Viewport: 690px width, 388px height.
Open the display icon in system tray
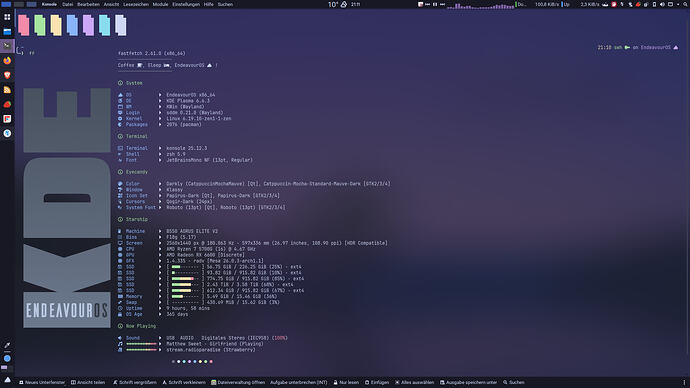(x=671, y=4)
